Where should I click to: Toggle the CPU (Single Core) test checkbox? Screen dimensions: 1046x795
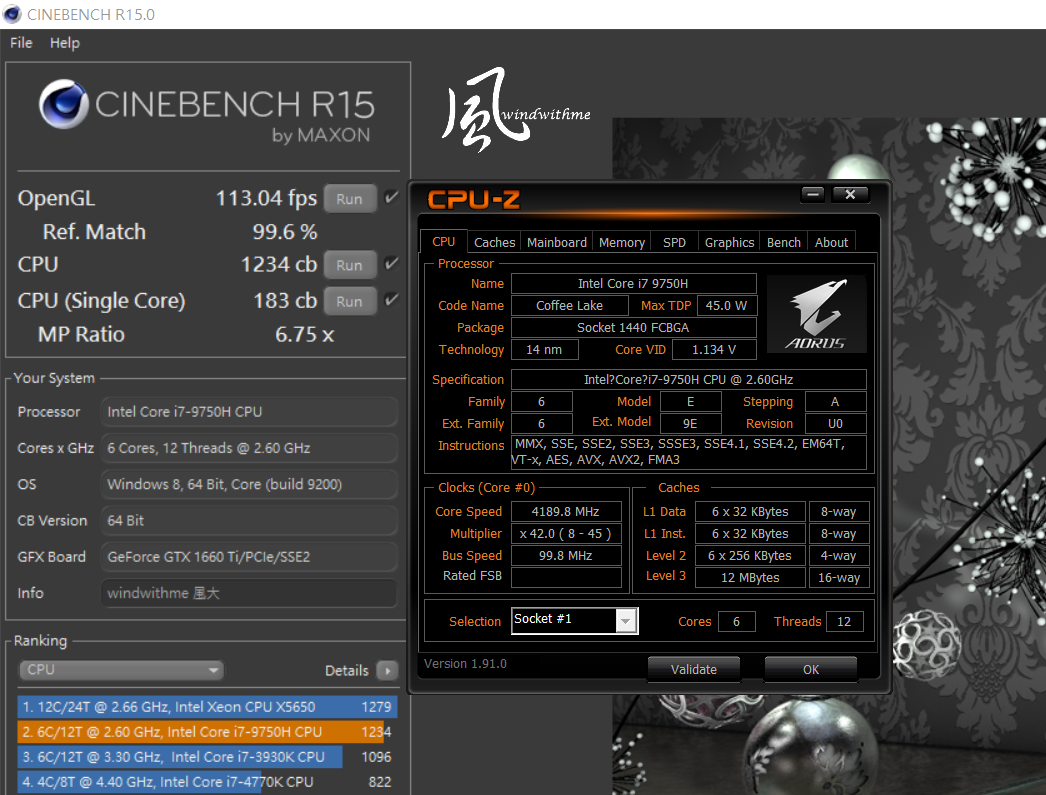coord(392,299)
